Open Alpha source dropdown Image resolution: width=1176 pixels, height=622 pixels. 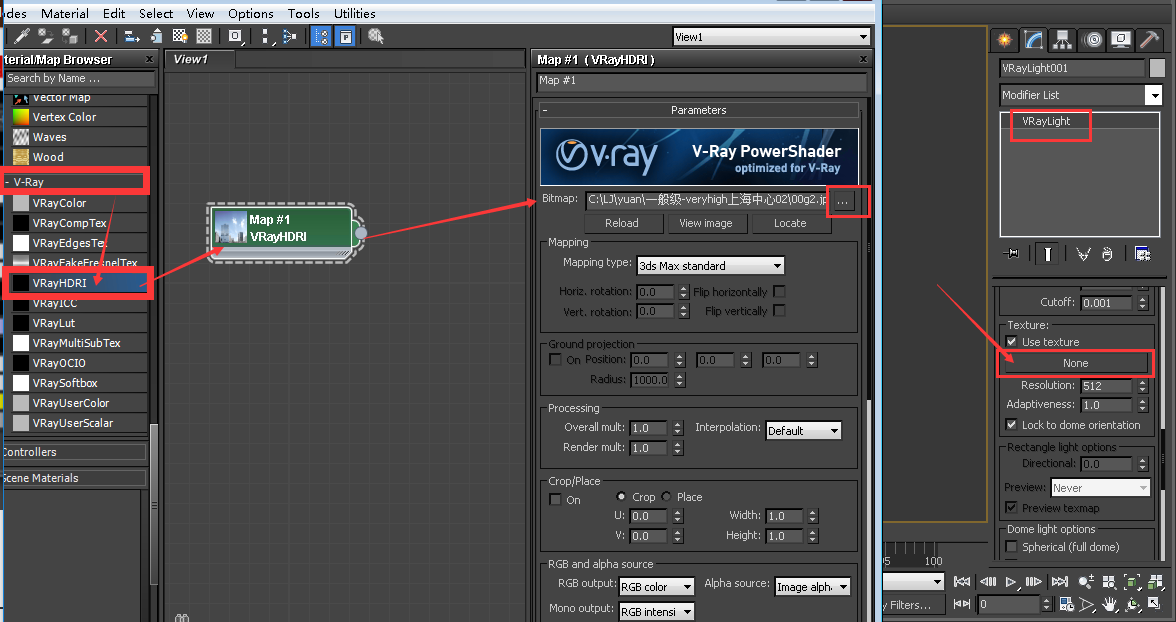click(812, 587)
